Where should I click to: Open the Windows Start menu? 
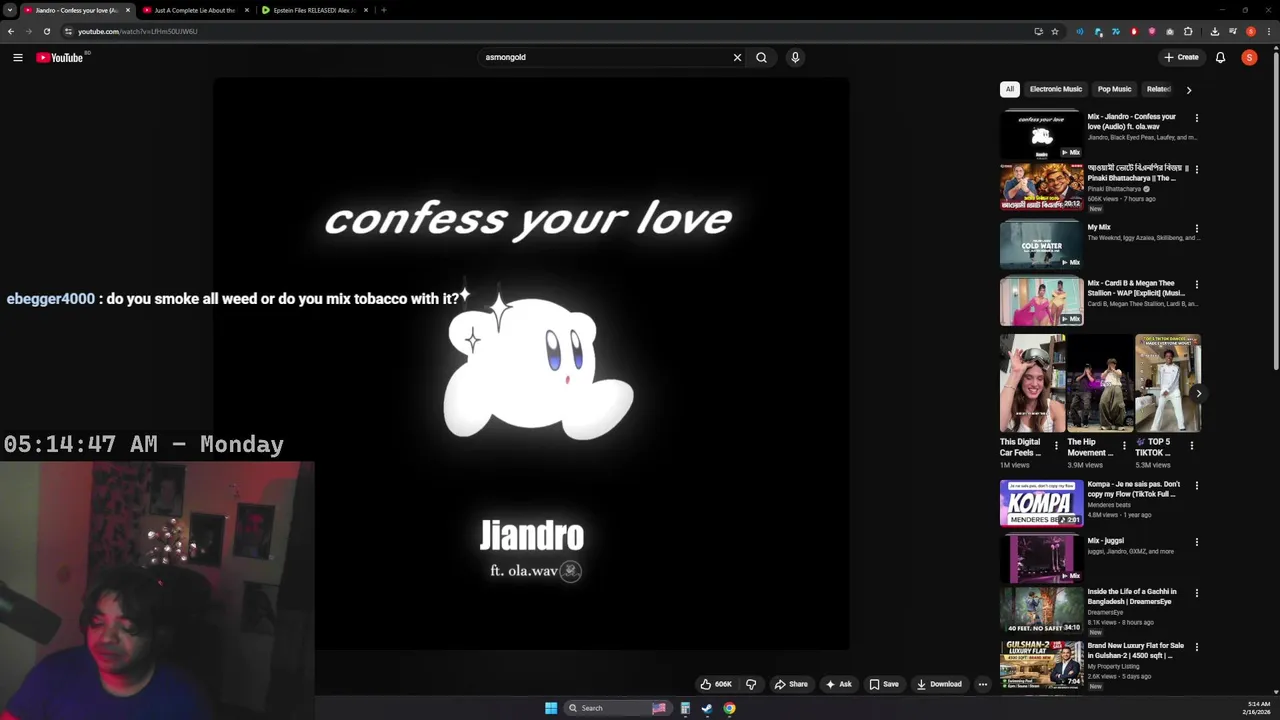pos(551,708)
